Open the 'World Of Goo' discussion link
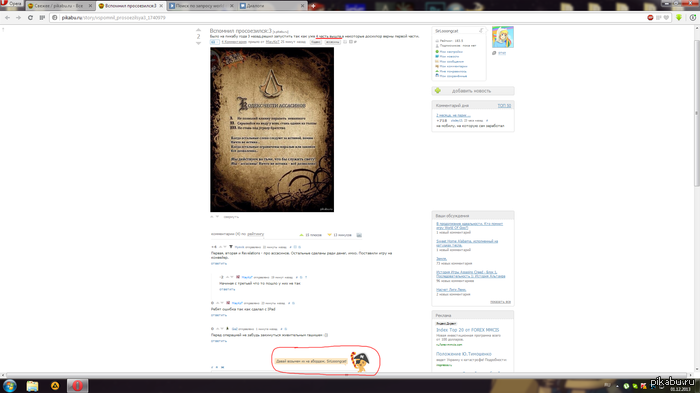 point(469,226)
